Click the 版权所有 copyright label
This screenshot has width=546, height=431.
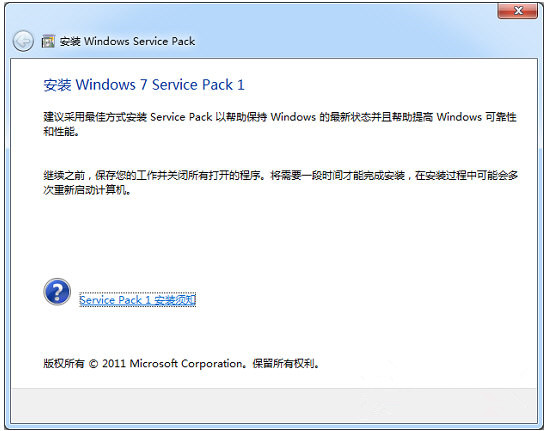click(x=64, y=363)
